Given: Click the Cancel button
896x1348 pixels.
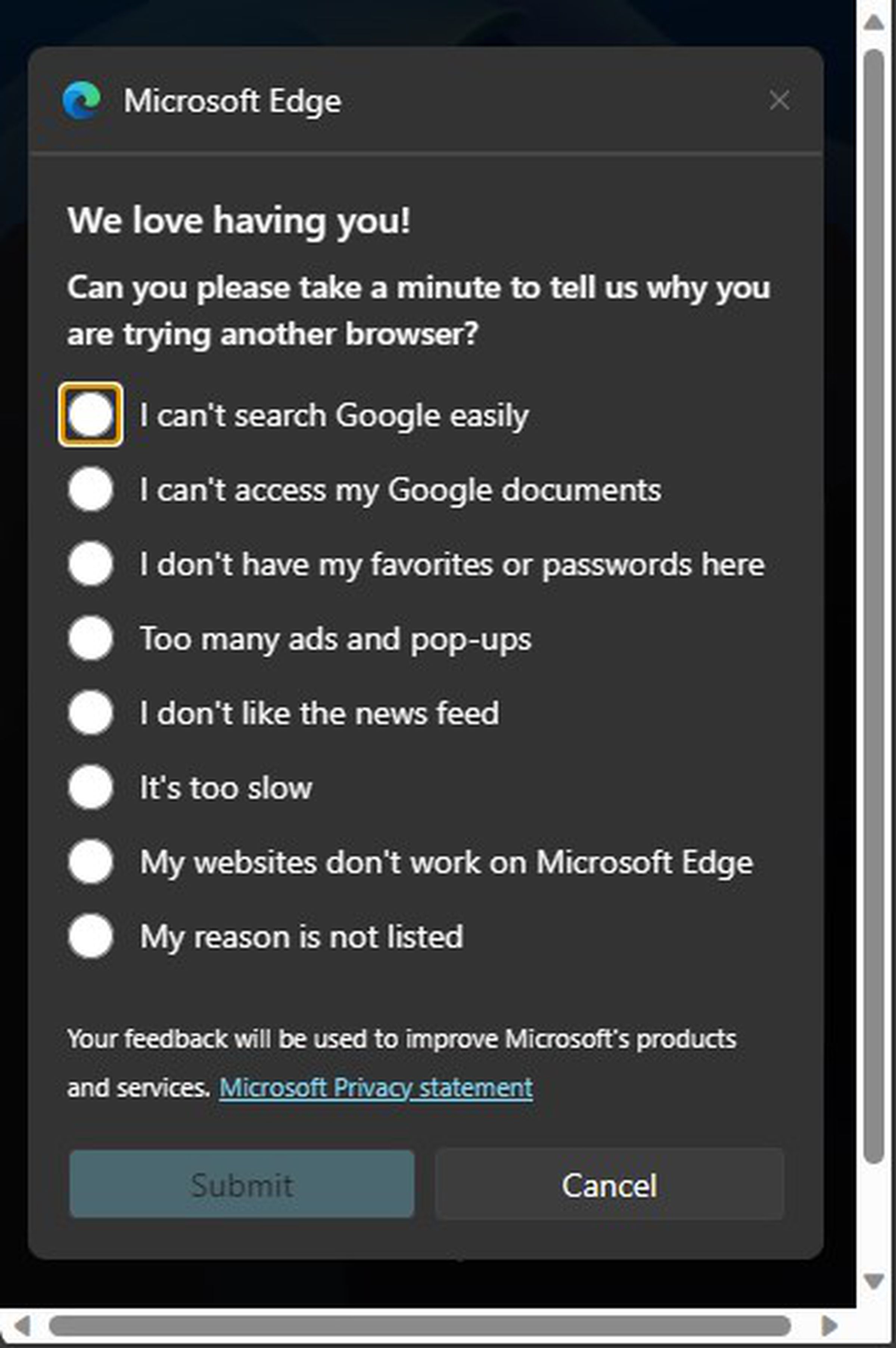Looking at the screenshot, I should tap(609, 1185).
